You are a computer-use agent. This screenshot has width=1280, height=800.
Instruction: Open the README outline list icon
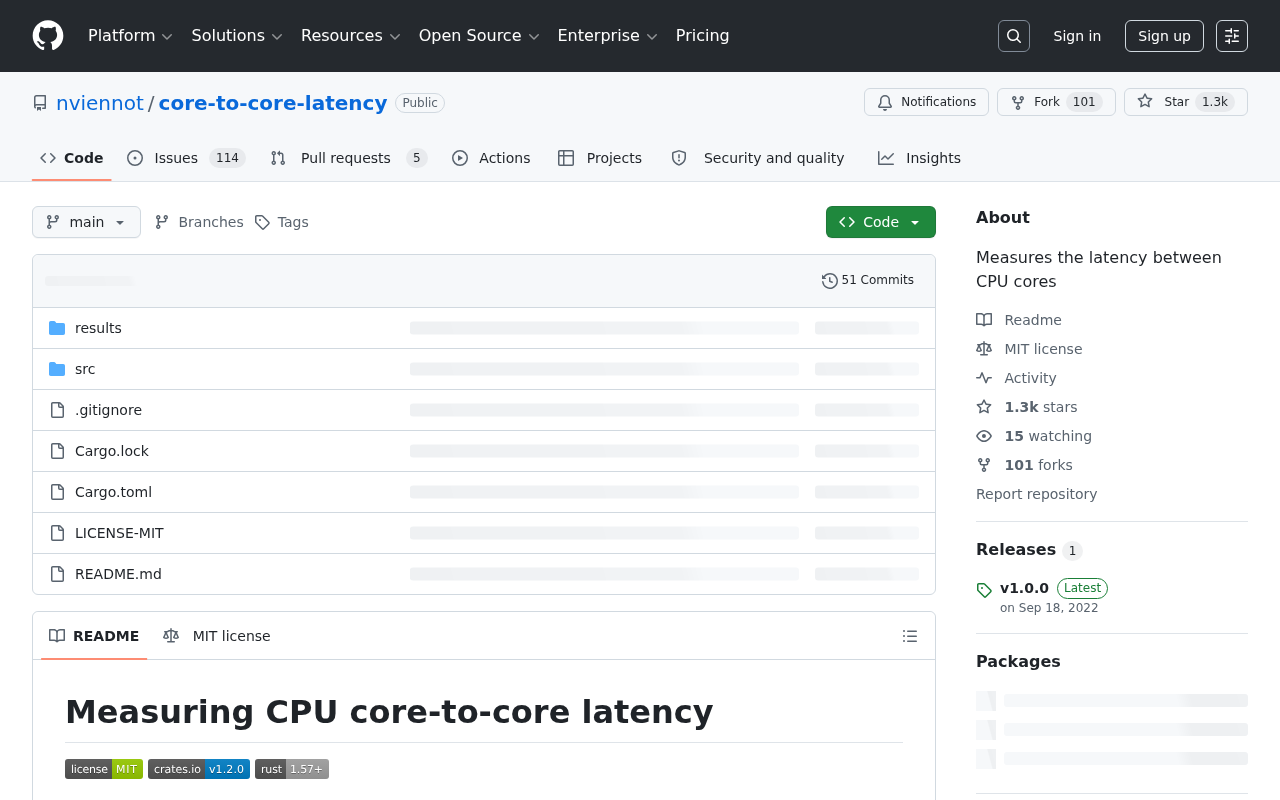910,636
